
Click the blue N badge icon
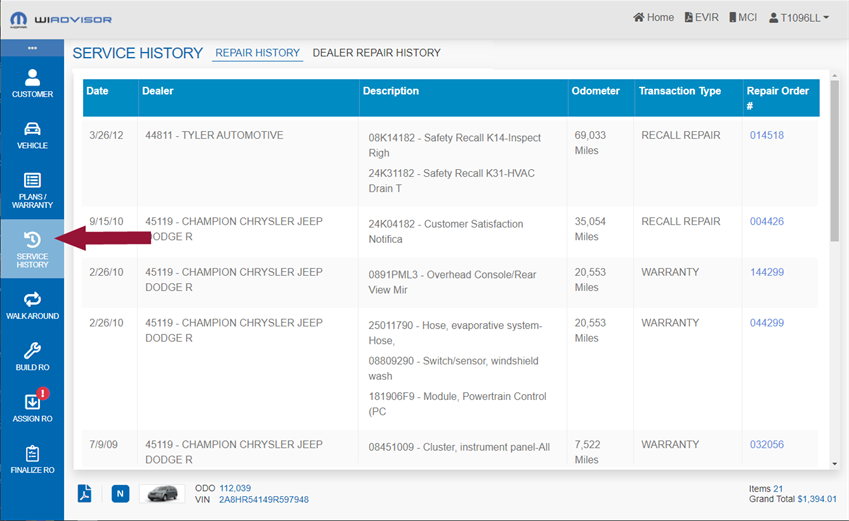[x=120, y=493]
